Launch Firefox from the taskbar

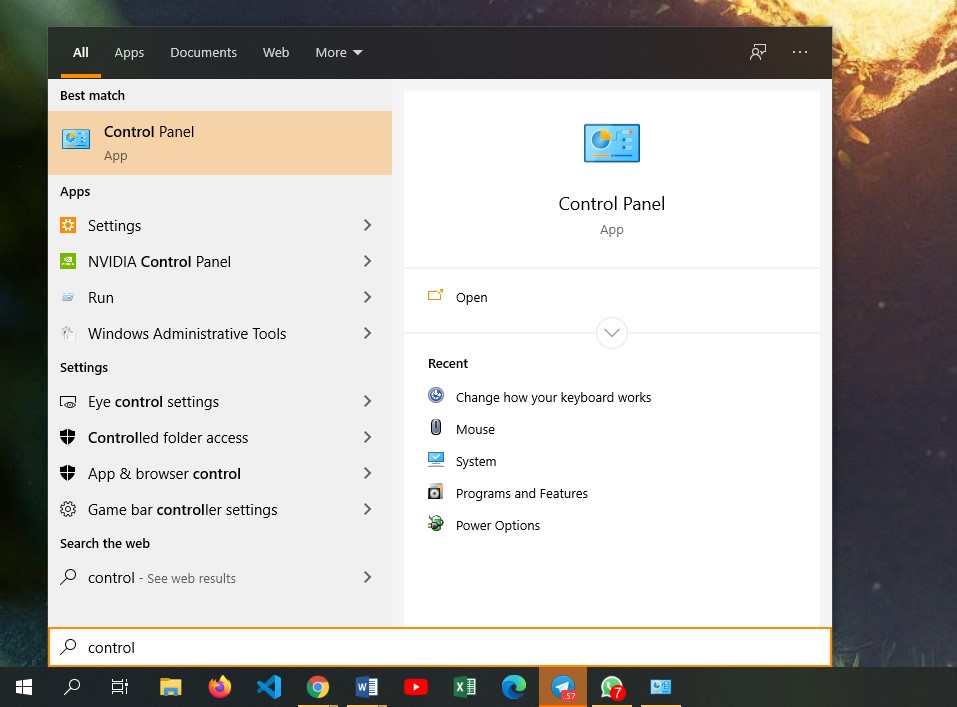[220, 687]
